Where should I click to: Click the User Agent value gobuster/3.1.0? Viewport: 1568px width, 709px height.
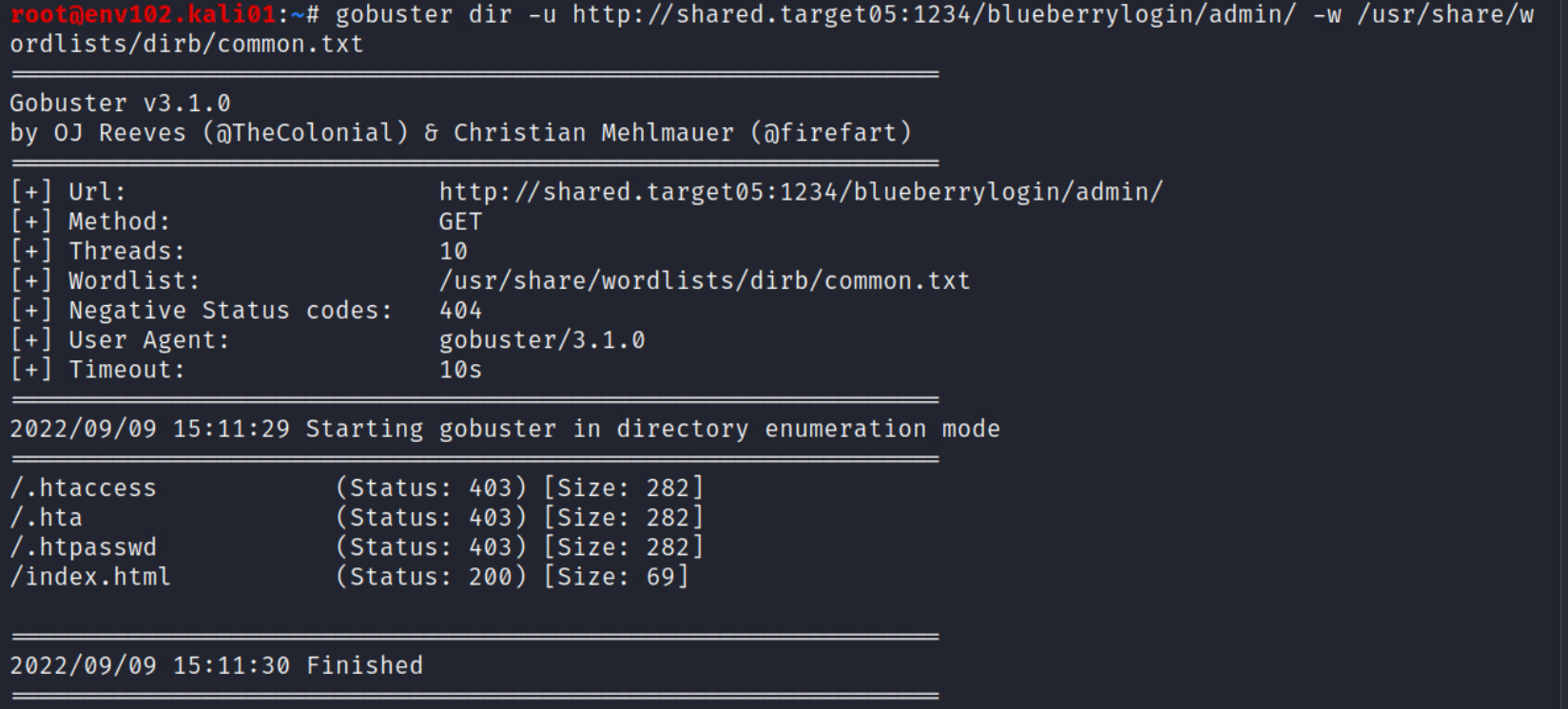coord(541,340)
